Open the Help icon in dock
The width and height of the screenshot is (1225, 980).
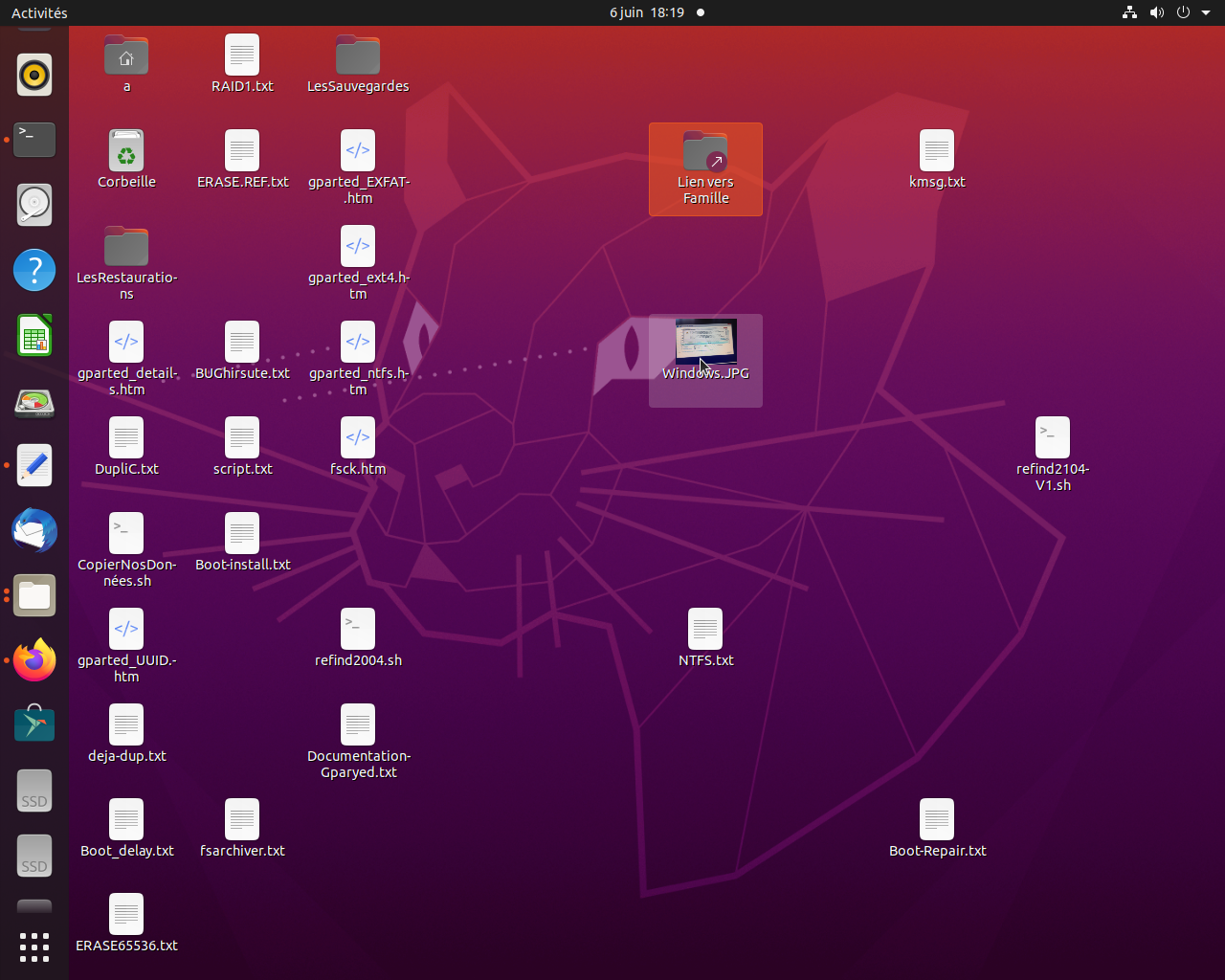(x=34, y=271)
